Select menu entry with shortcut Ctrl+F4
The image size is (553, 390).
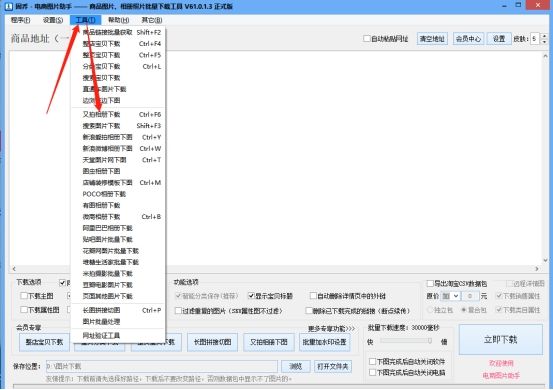118,44
